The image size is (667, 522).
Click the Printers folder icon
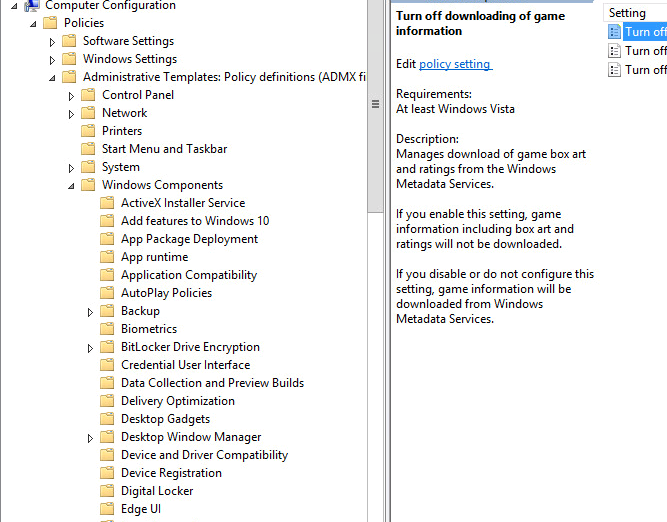pos(88,131)
